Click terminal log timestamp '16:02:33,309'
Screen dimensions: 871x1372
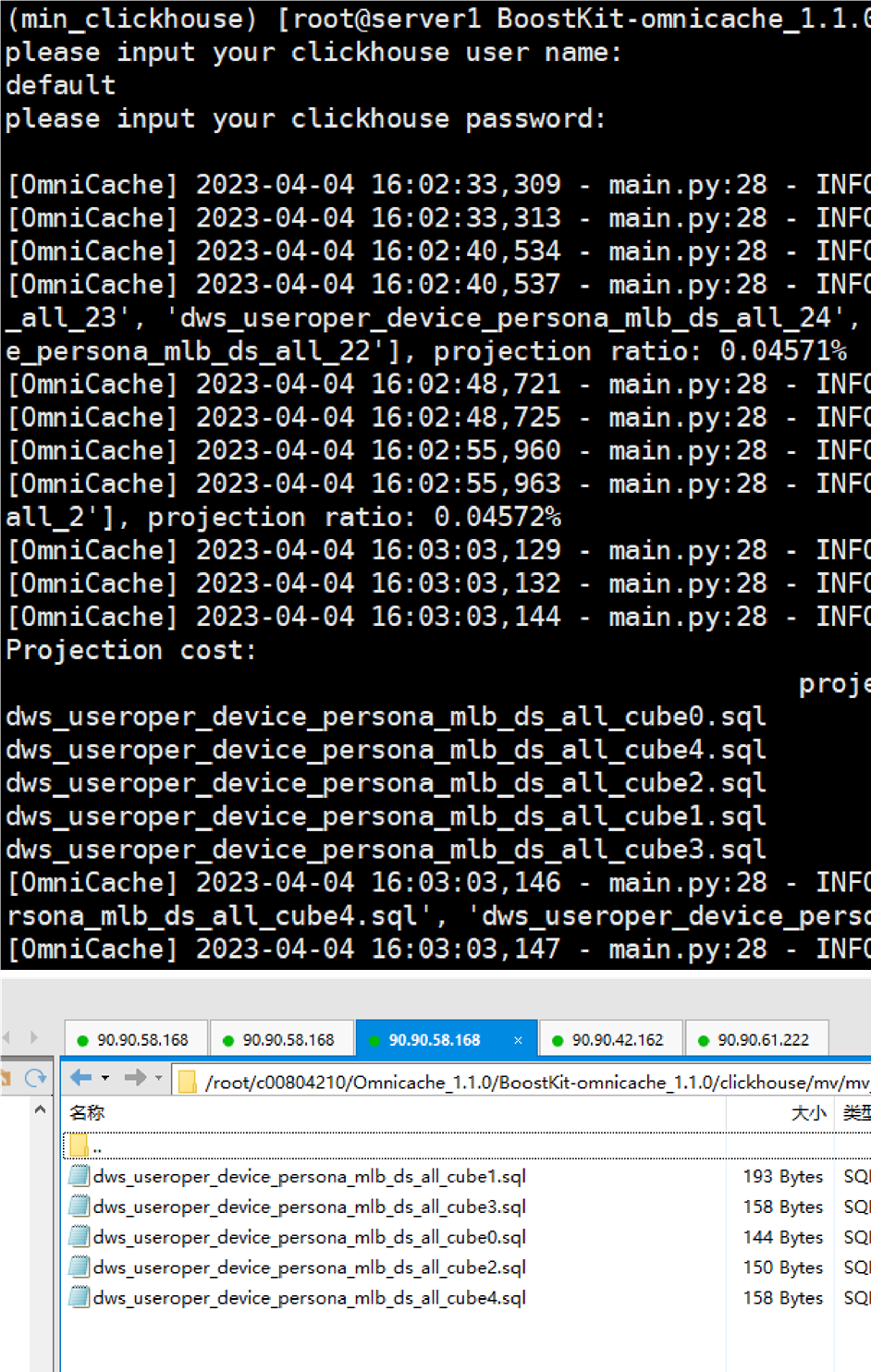click(x=465, y=185)
